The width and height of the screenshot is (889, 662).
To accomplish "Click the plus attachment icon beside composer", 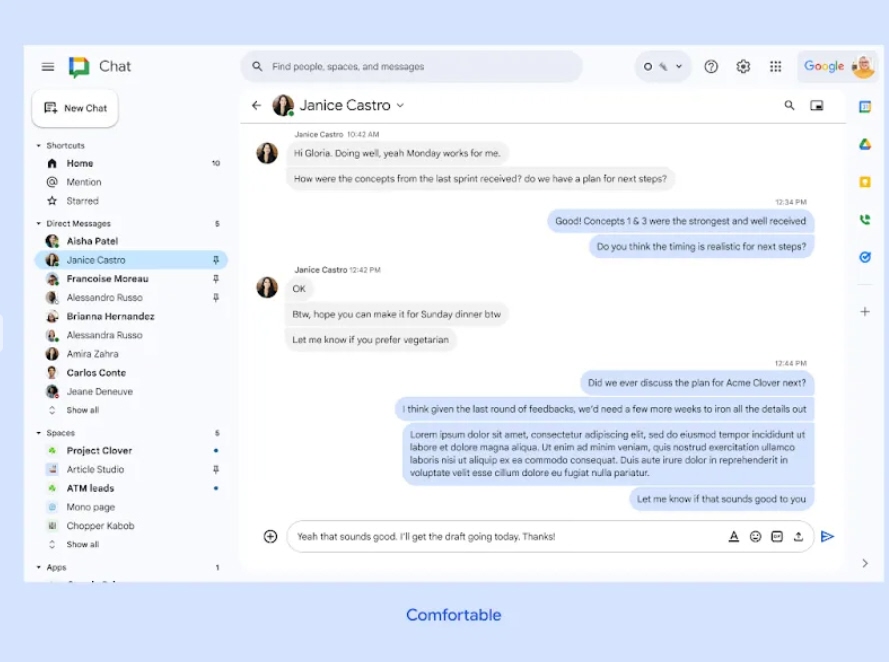I will [x=270, y=536].
